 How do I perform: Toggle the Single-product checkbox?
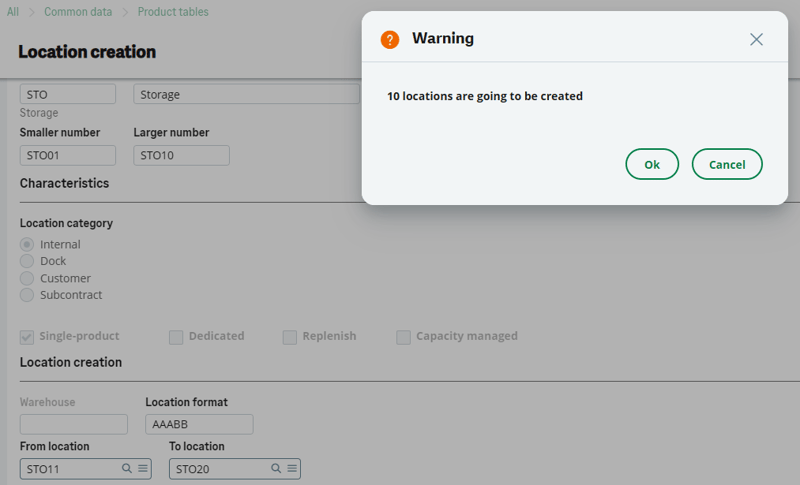pos(27,337)
